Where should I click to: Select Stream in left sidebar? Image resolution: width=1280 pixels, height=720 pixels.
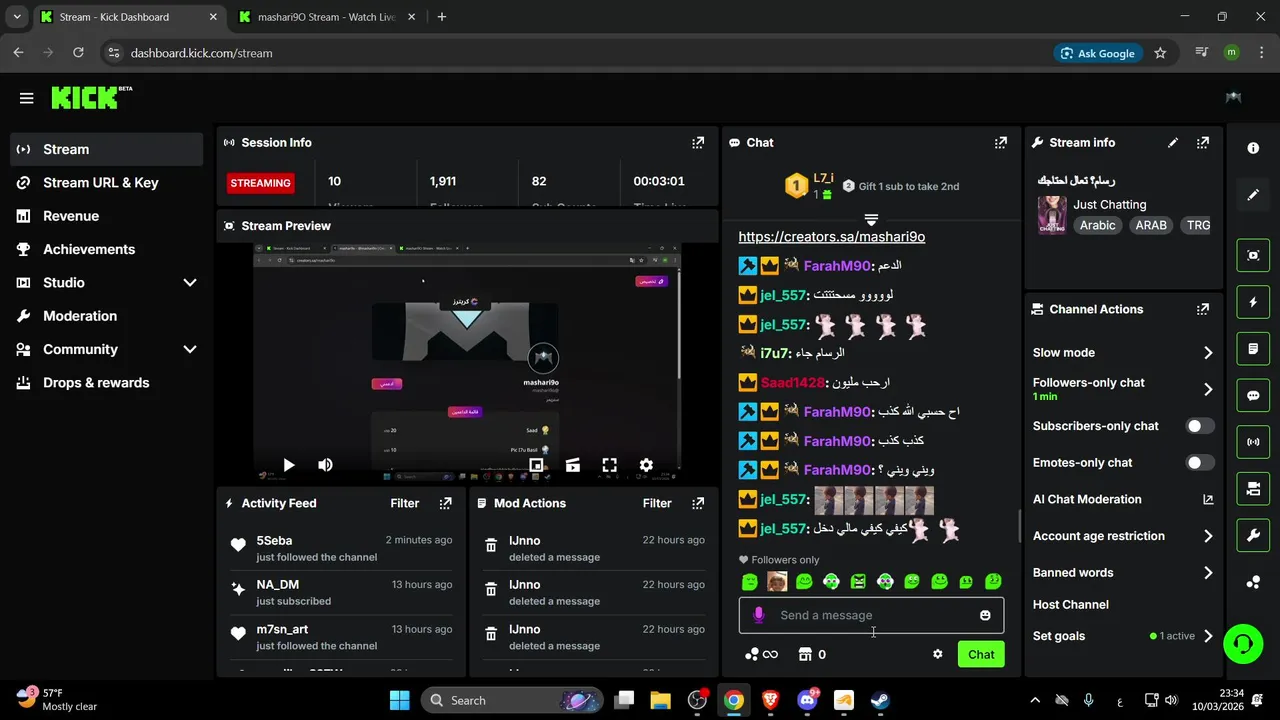coord(107,149)
